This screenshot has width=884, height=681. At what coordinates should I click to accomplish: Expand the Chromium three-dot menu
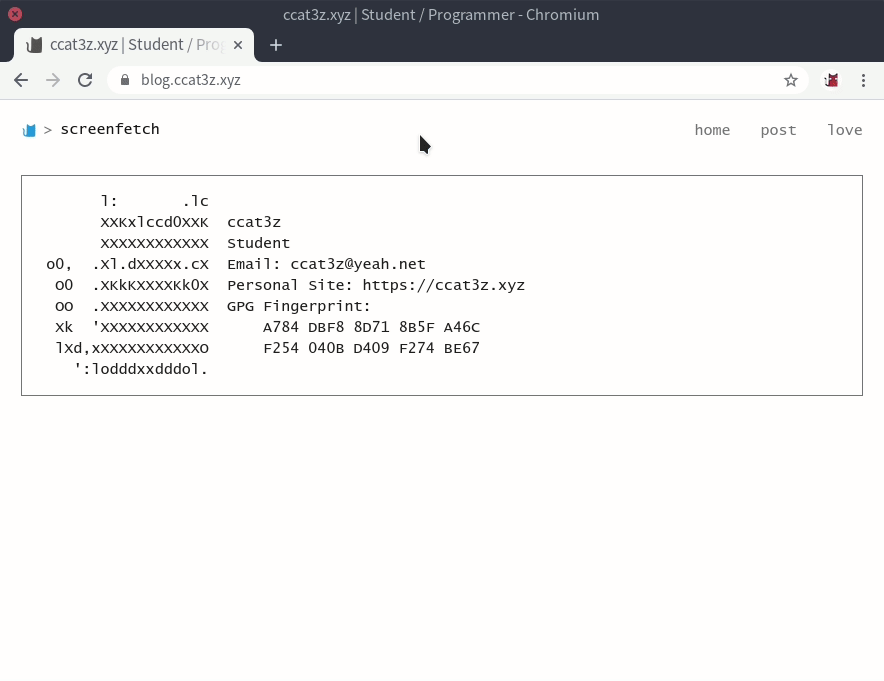[864, 80]
